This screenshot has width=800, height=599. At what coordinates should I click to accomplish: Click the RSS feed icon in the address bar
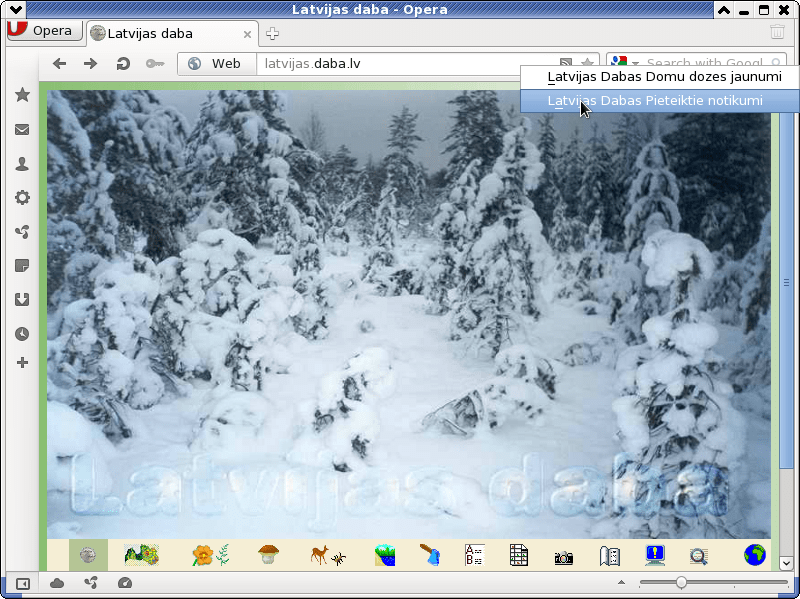tap(565, 62)
